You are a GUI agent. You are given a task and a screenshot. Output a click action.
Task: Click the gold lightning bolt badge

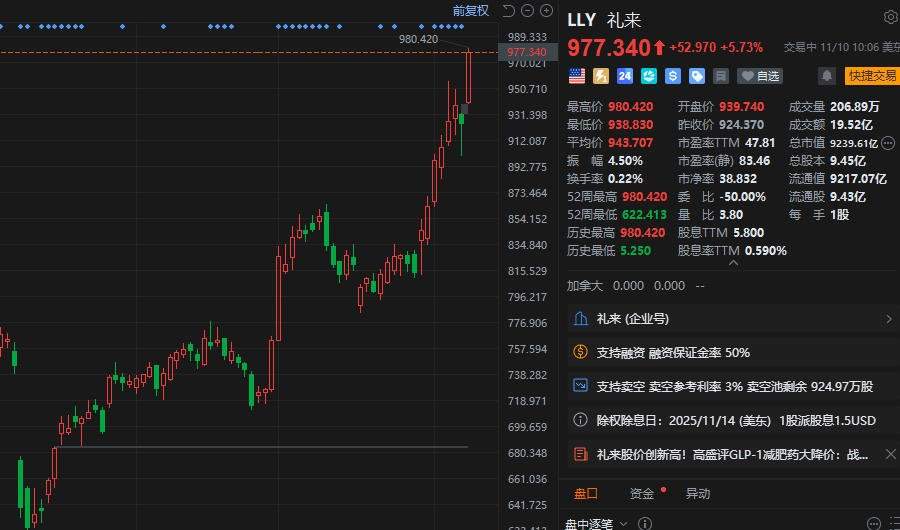coord(601,76)
